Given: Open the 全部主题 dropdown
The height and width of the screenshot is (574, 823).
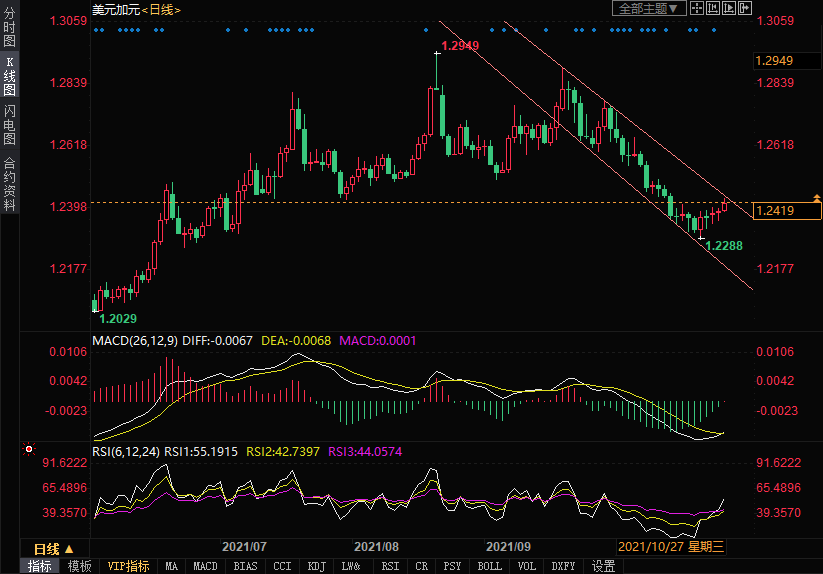Looking at the screenshot, I should (x=648, y=8).
